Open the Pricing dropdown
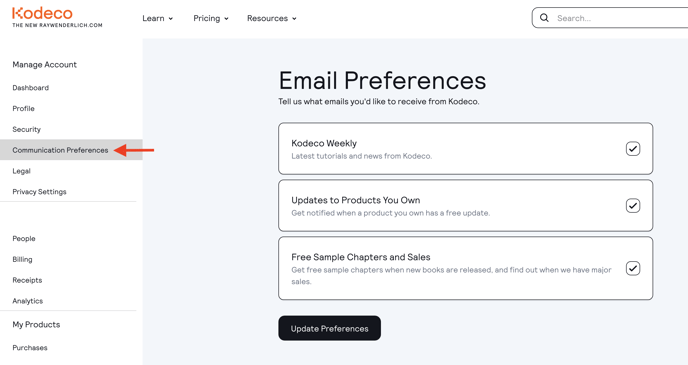Screen dimensions: 688x365 pyautogui.click(x=211, y=18)
